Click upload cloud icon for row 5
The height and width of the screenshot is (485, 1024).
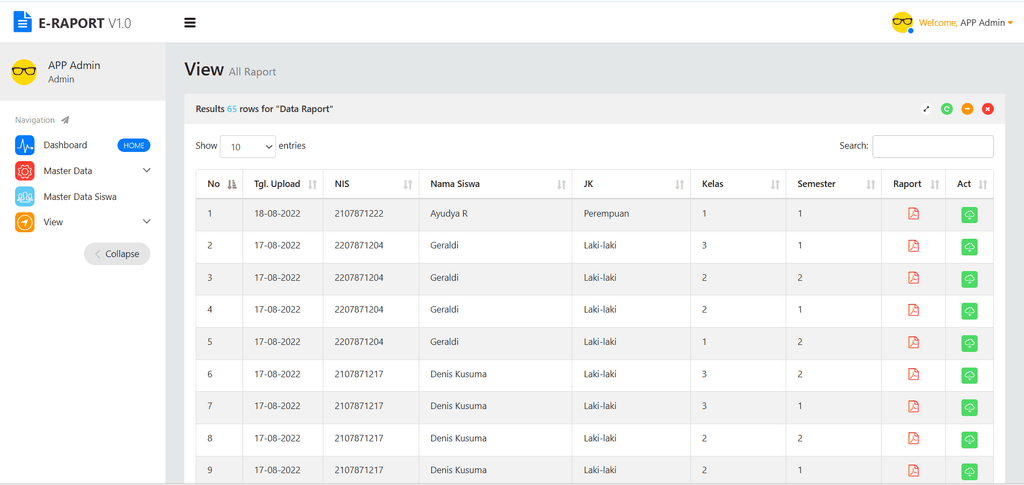pyautogui.click(x=969, y=343)
